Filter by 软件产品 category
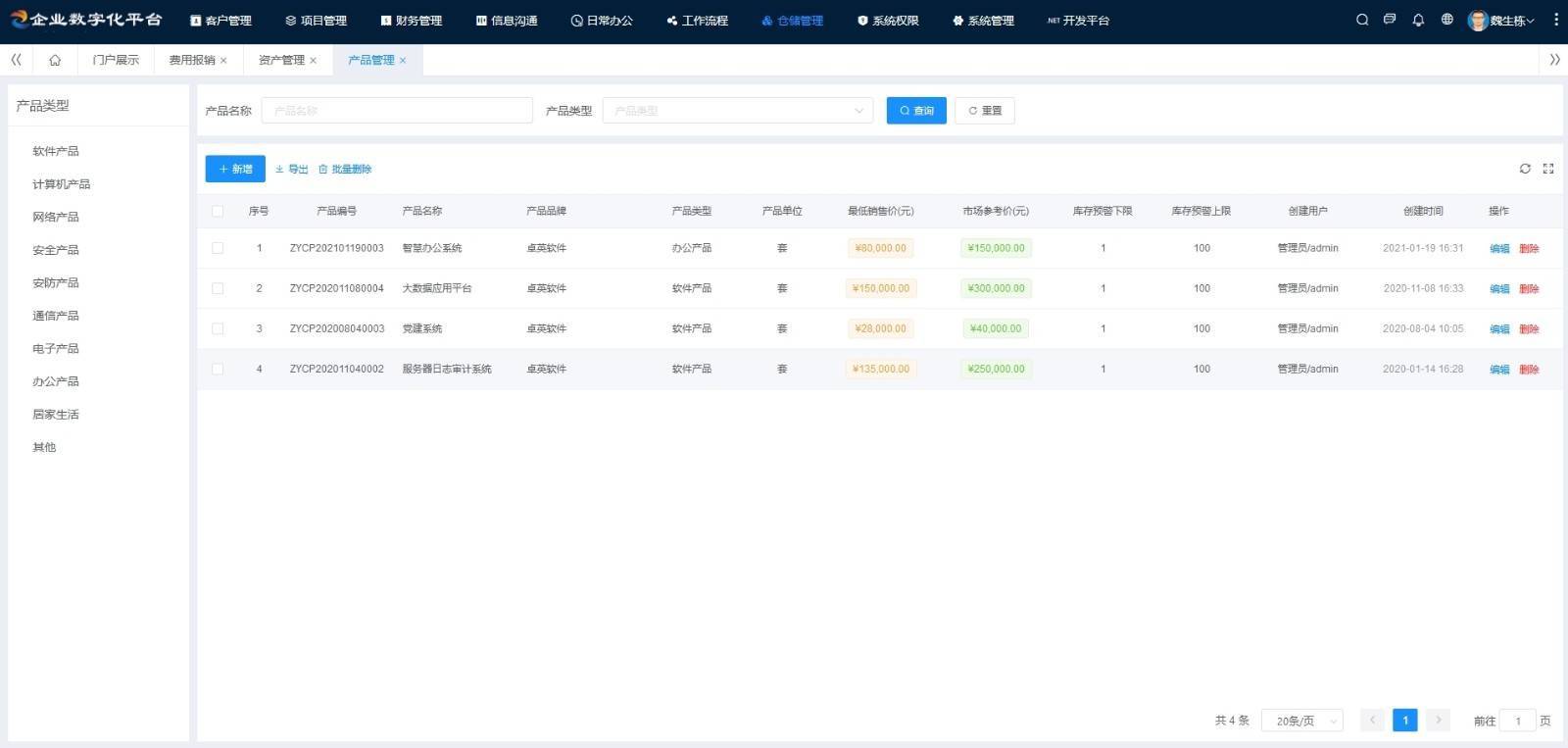The image size is (1568, 748). click(x=56, y=151)
